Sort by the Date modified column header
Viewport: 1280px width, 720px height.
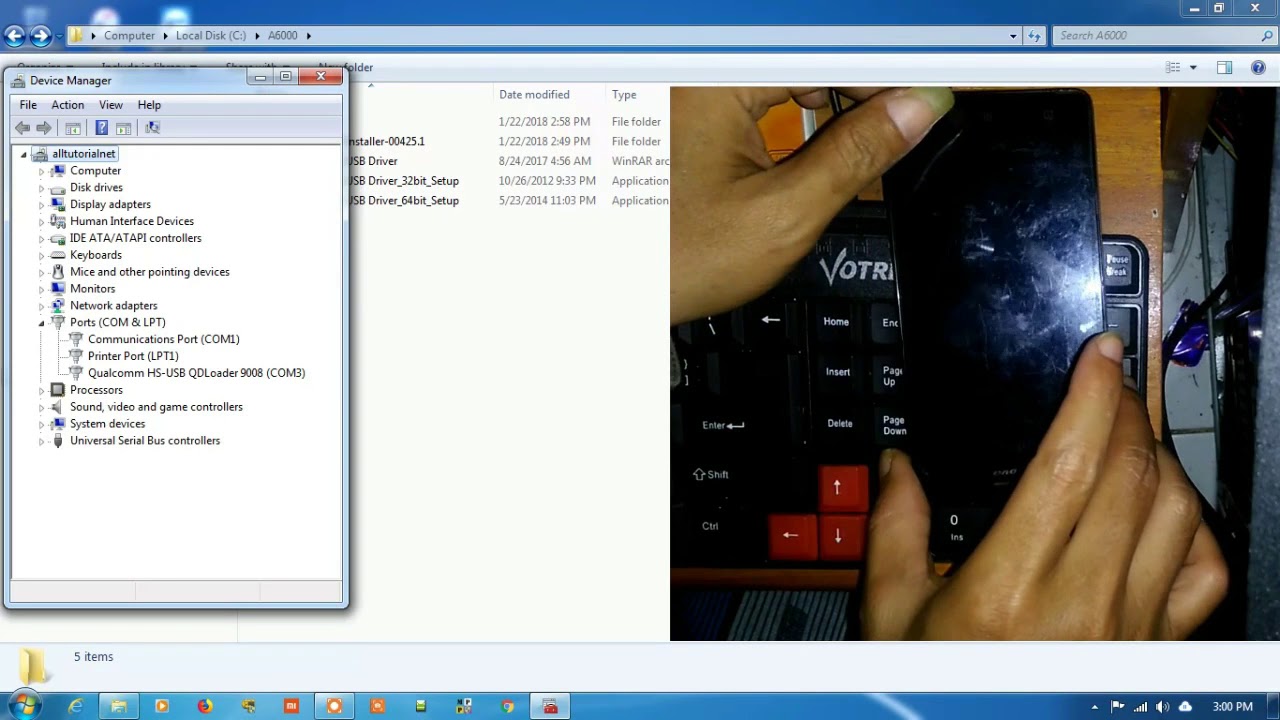click(534, 95)
